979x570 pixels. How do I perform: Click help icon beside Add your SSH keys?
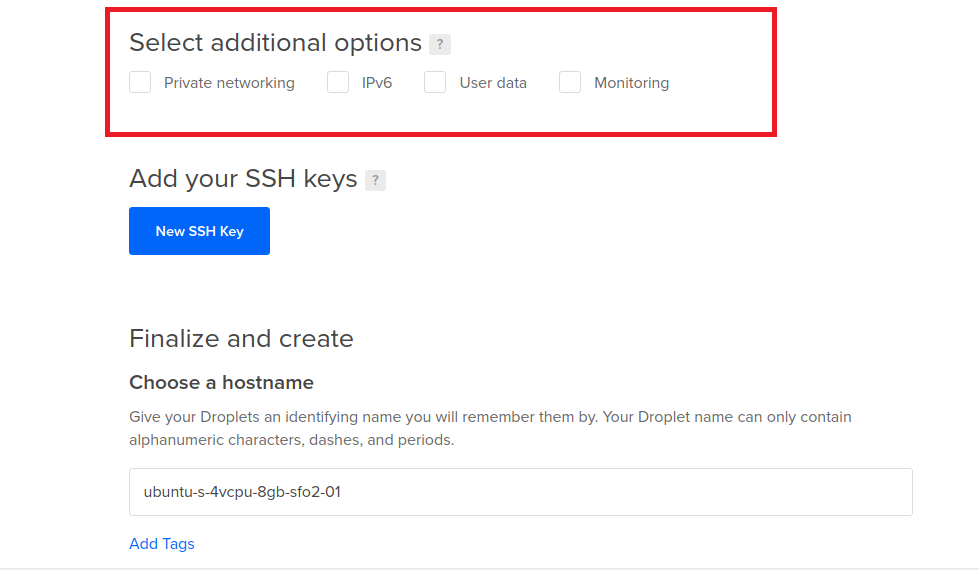375,180
